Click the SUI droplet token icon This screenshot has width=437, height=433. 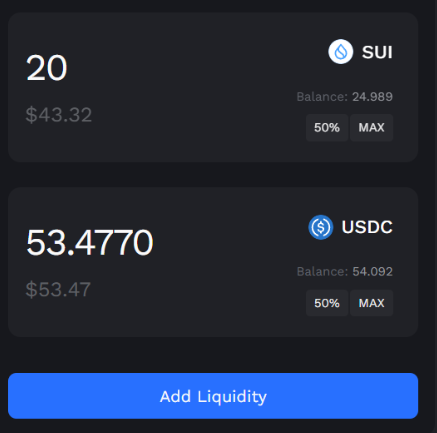click(x=340, y=52)
